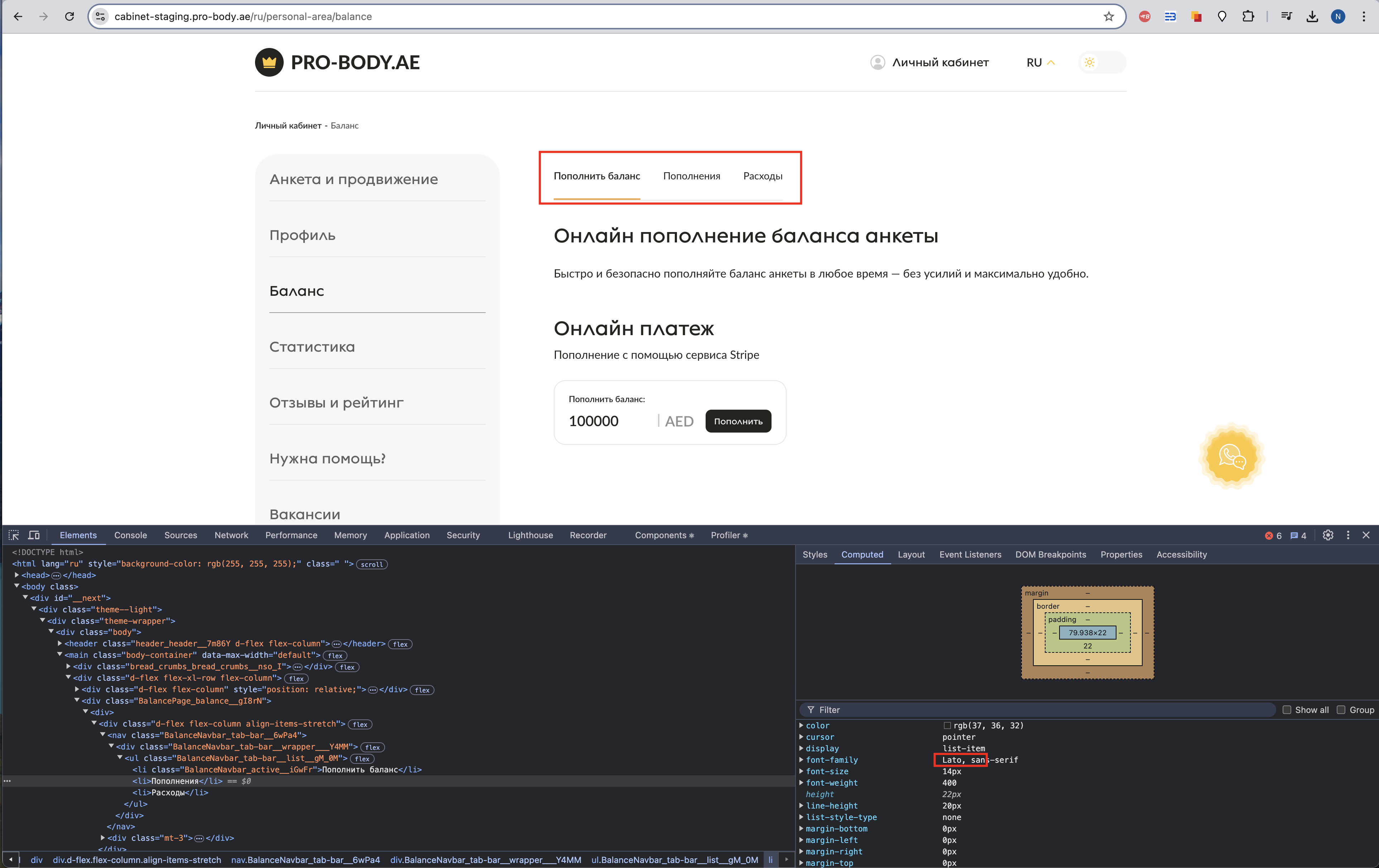
Task: Open the RU language dropdown
Action: coord(1040,62)
